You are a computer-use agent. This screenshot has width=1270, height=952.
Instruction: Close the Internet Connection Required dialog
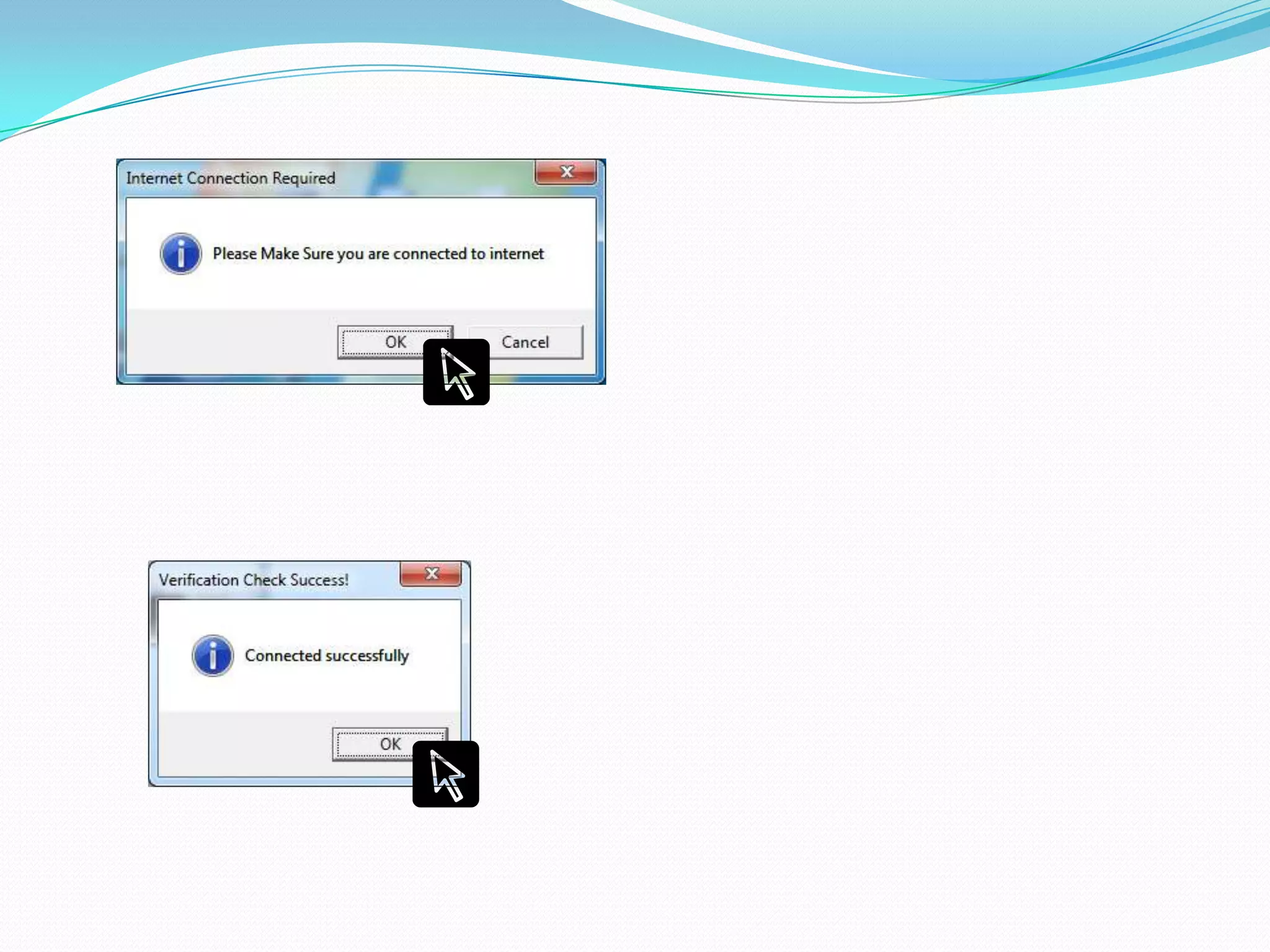click(566, 172)
